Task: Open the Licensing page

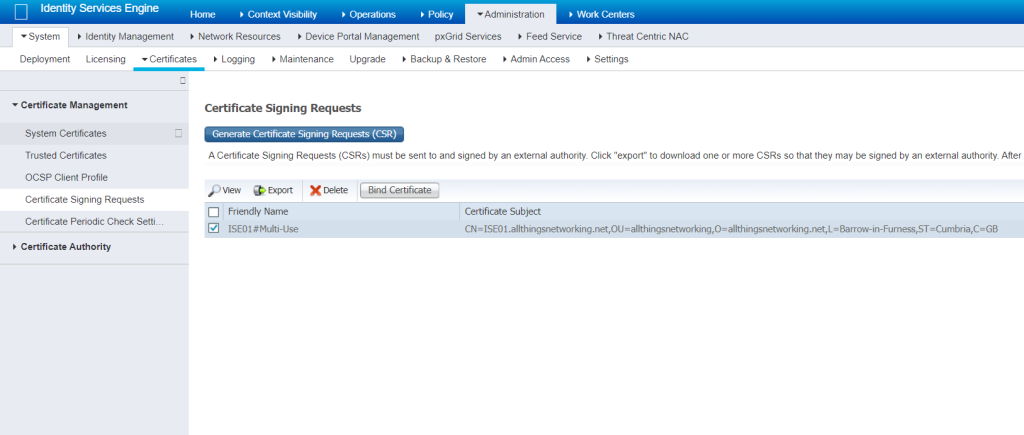Action: tap(106, 59)
